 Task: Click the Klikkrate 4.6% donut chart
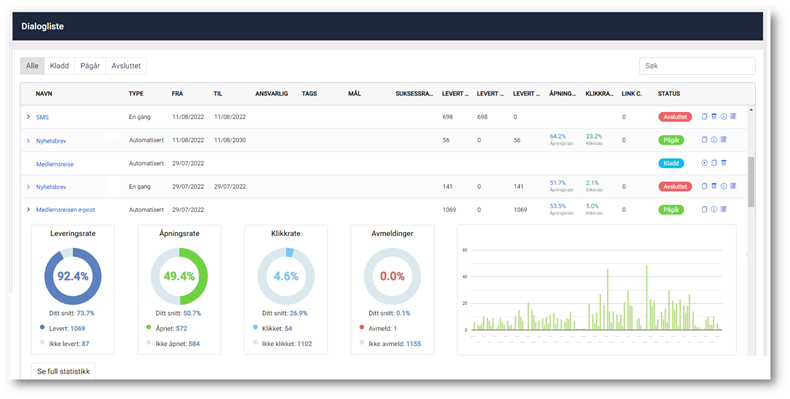(286, 276)
